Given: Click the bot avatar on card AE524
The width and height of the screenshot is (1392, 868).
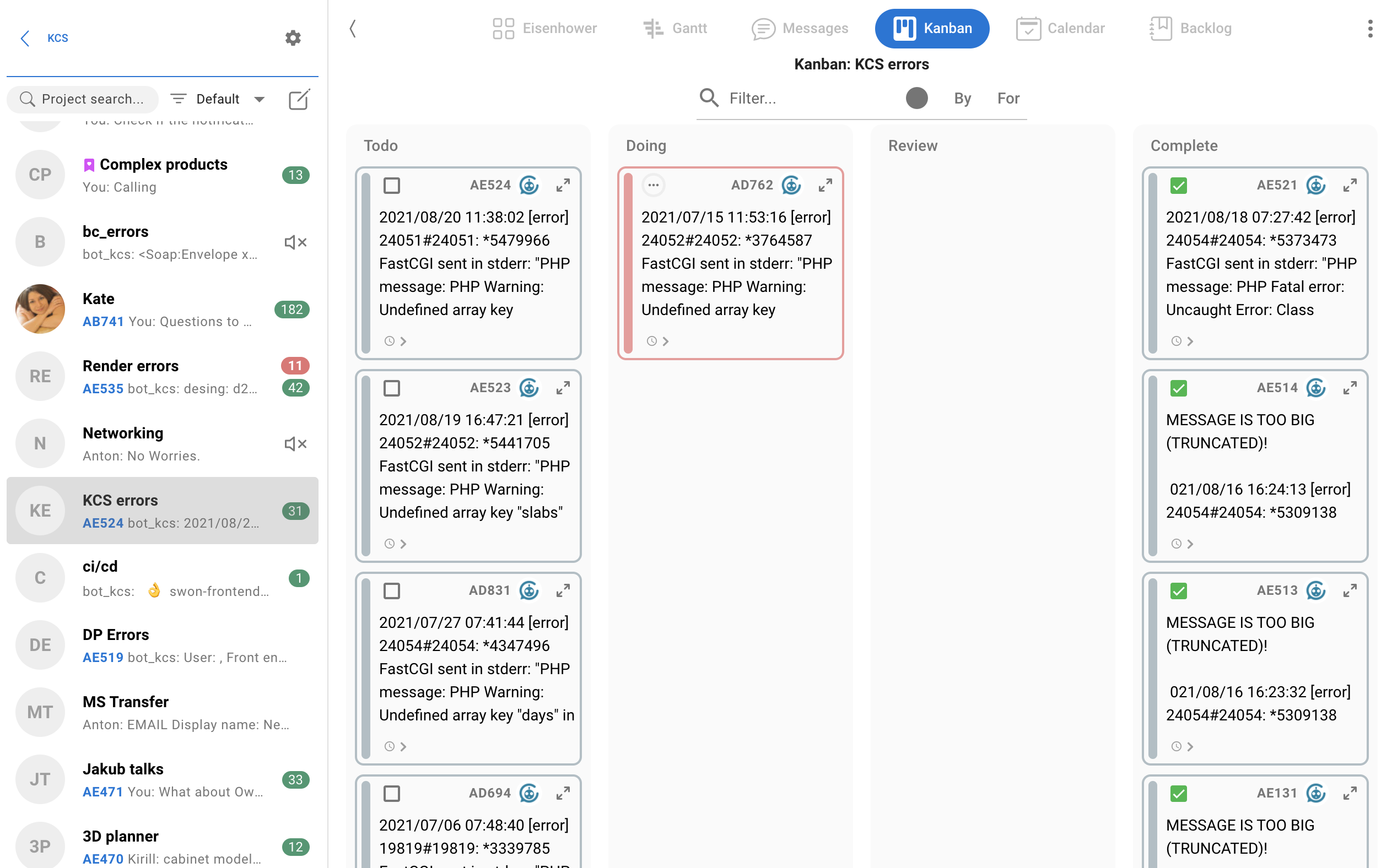Looking at the screenshot, I should pos(529,185).
